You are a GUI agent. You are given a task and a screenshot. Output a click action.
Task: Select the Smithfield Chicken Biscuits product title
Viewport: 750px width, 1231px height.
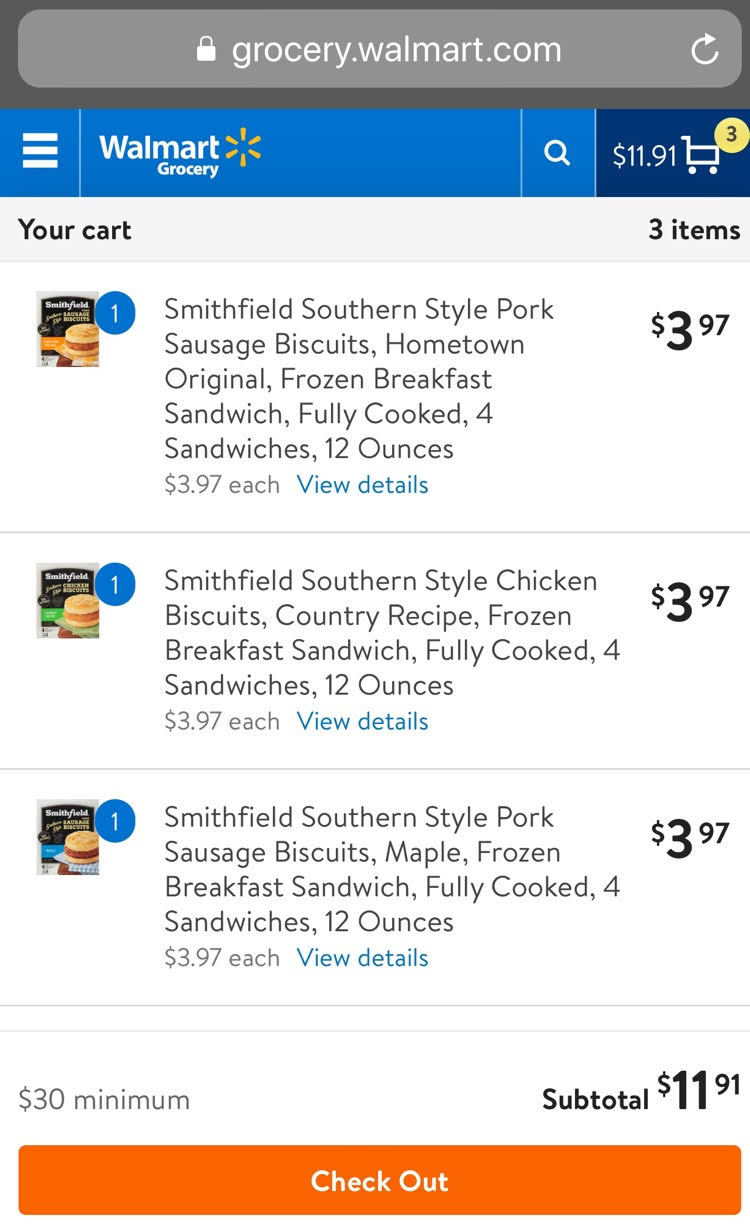pyautogui.click(x=390, y=633)
